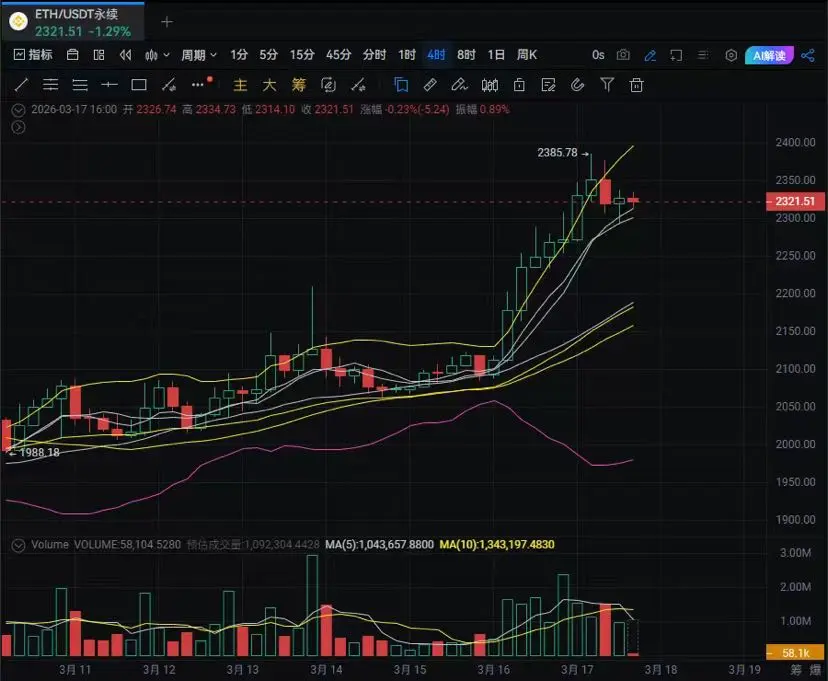Screen dimensions: 828x681
Task: Collapse the main chart info chevron
Action: click(18, 110)
